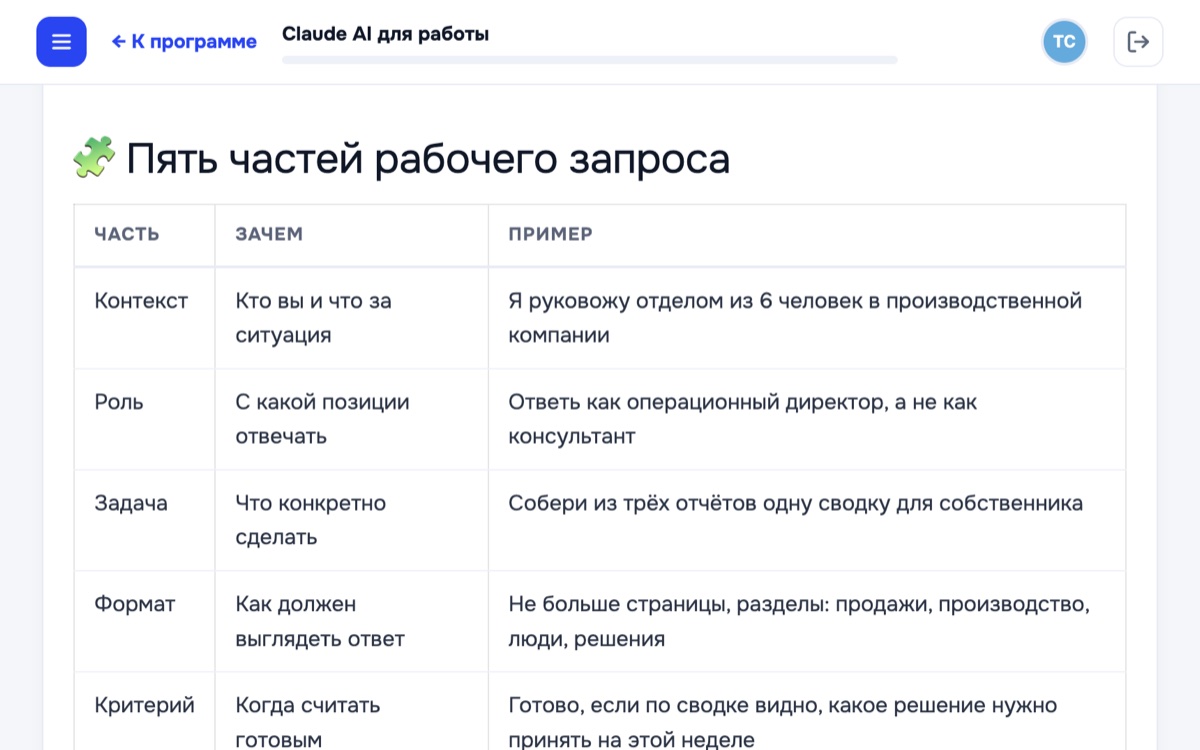
Task: Select the «Формат» table cell
Action: point(145,621)
